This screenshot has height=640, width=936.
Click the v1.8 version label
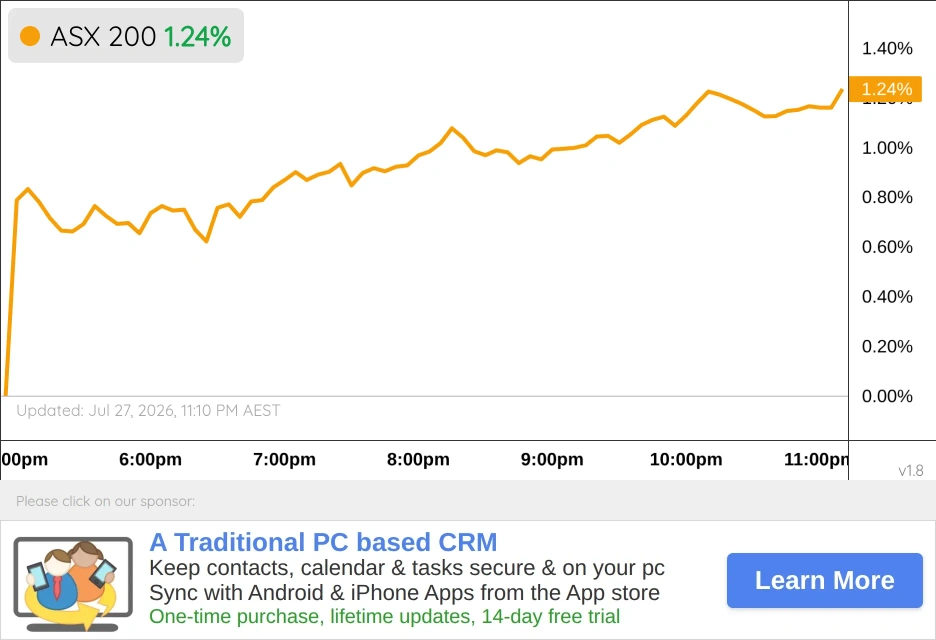pyautogui.click(x=911, y=471)
